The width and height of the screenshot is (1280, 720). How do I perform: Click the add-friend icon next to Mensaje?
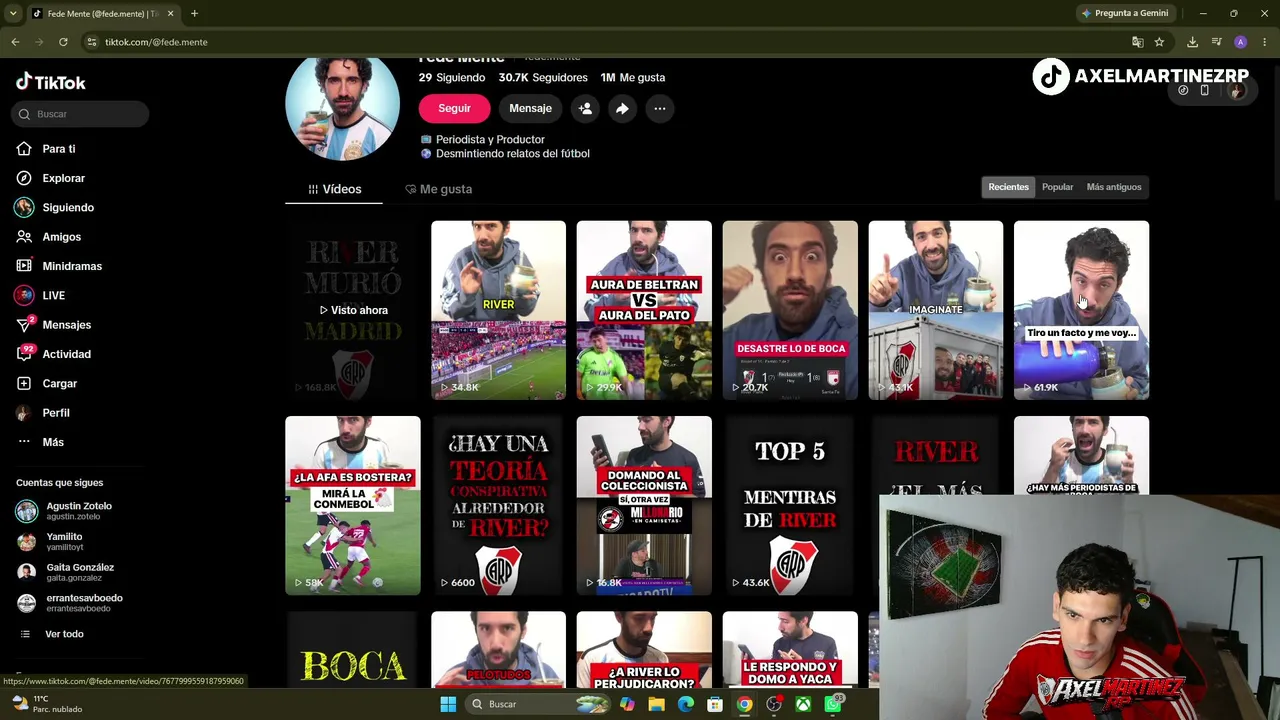click(586, 108)
